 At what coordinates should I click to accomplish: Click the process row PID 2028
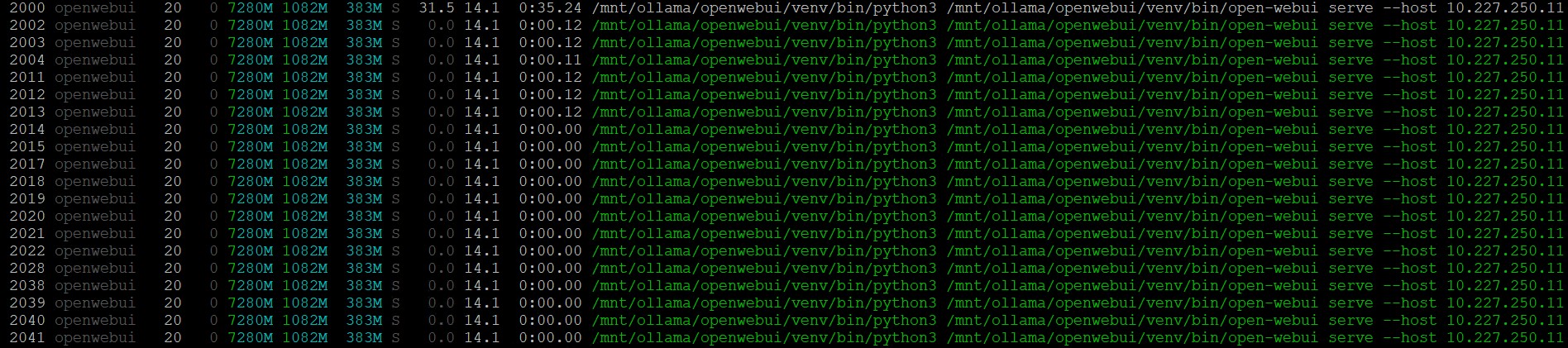click(27, 268)
